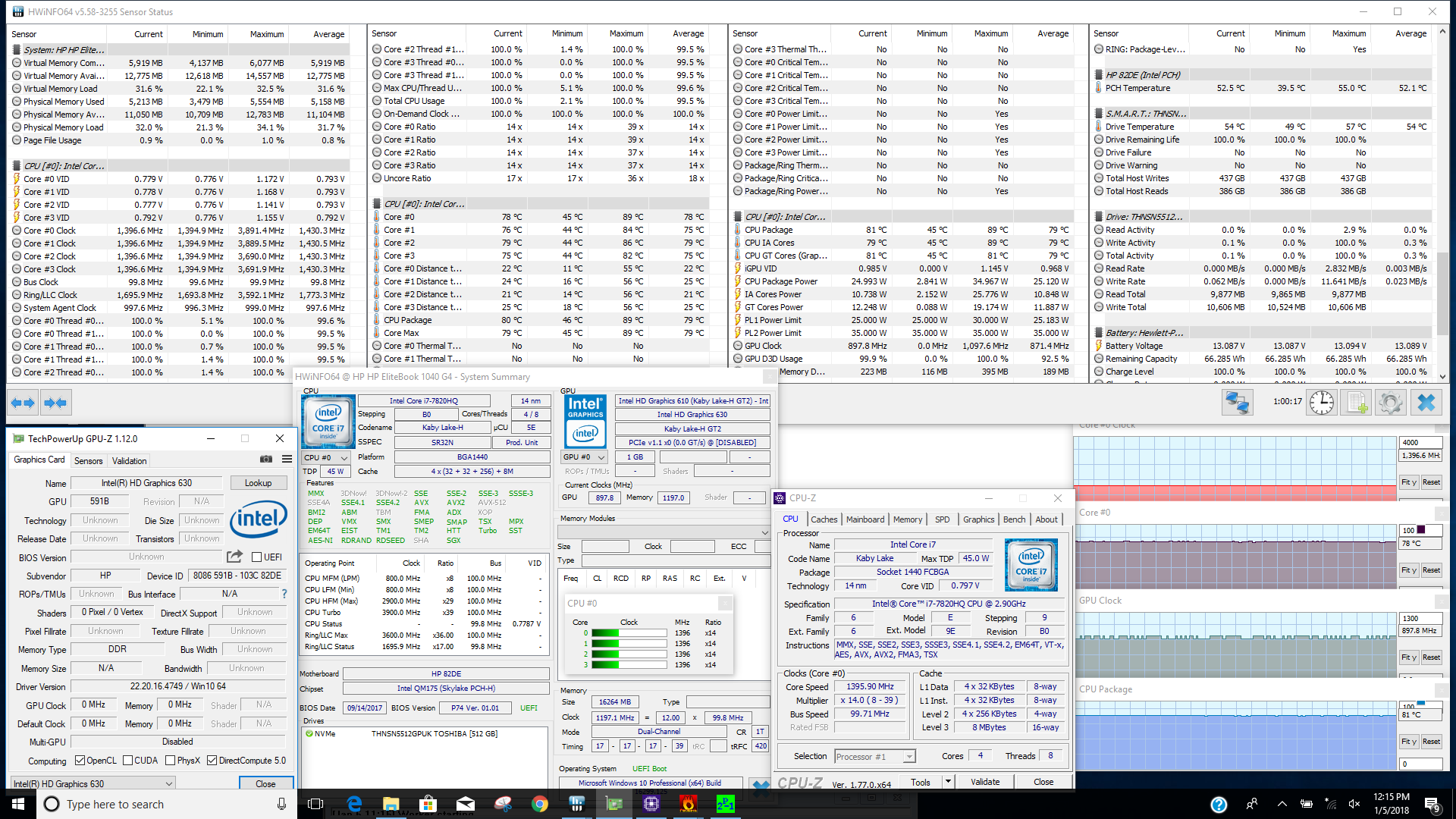The width and height of the screenshot is (1456, 819).
Task: Click the BIOS export share icon in GPU-Z
Action: tap(235, 557)
